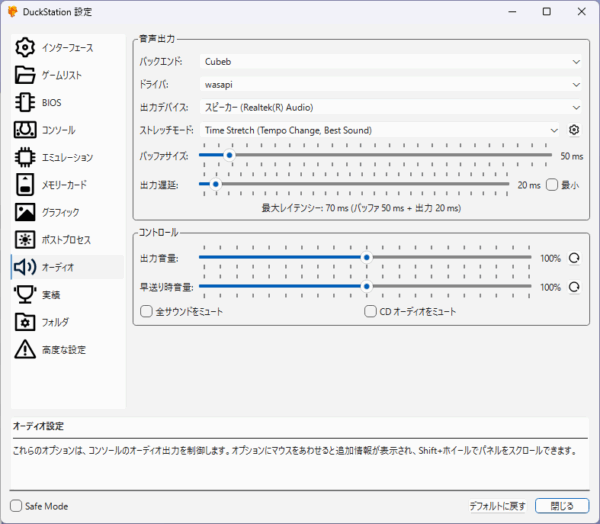Click the 50 ms buffer value

click(572, 156)
